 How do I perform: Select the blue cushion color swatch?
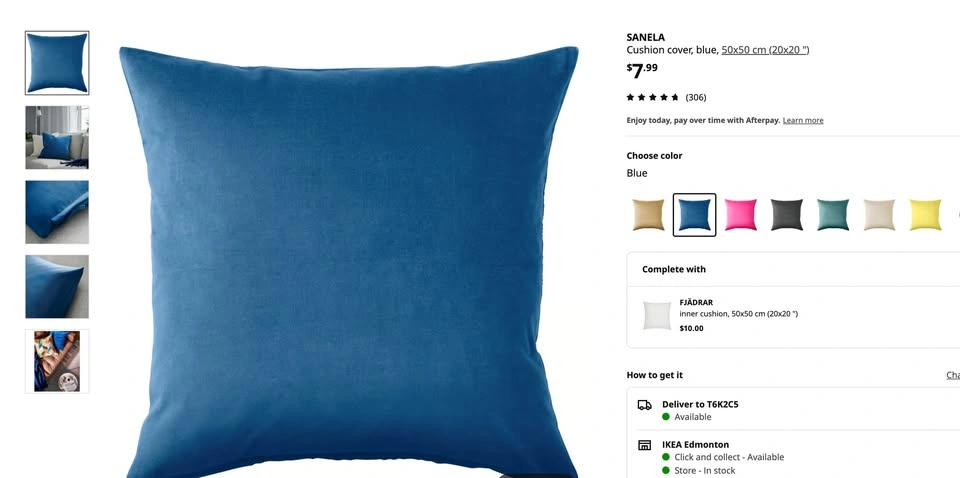coord(694,215)
